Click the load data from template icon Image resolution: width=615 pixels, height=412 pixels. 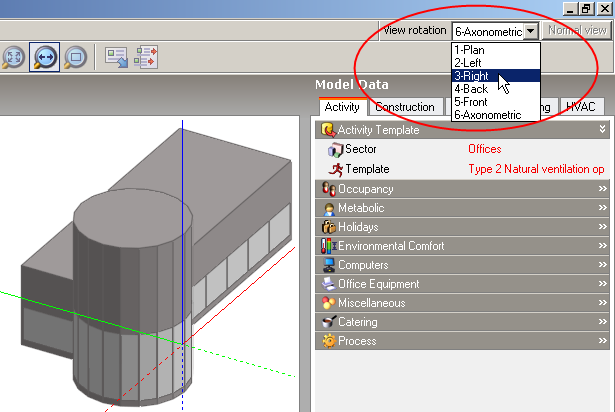116,56
